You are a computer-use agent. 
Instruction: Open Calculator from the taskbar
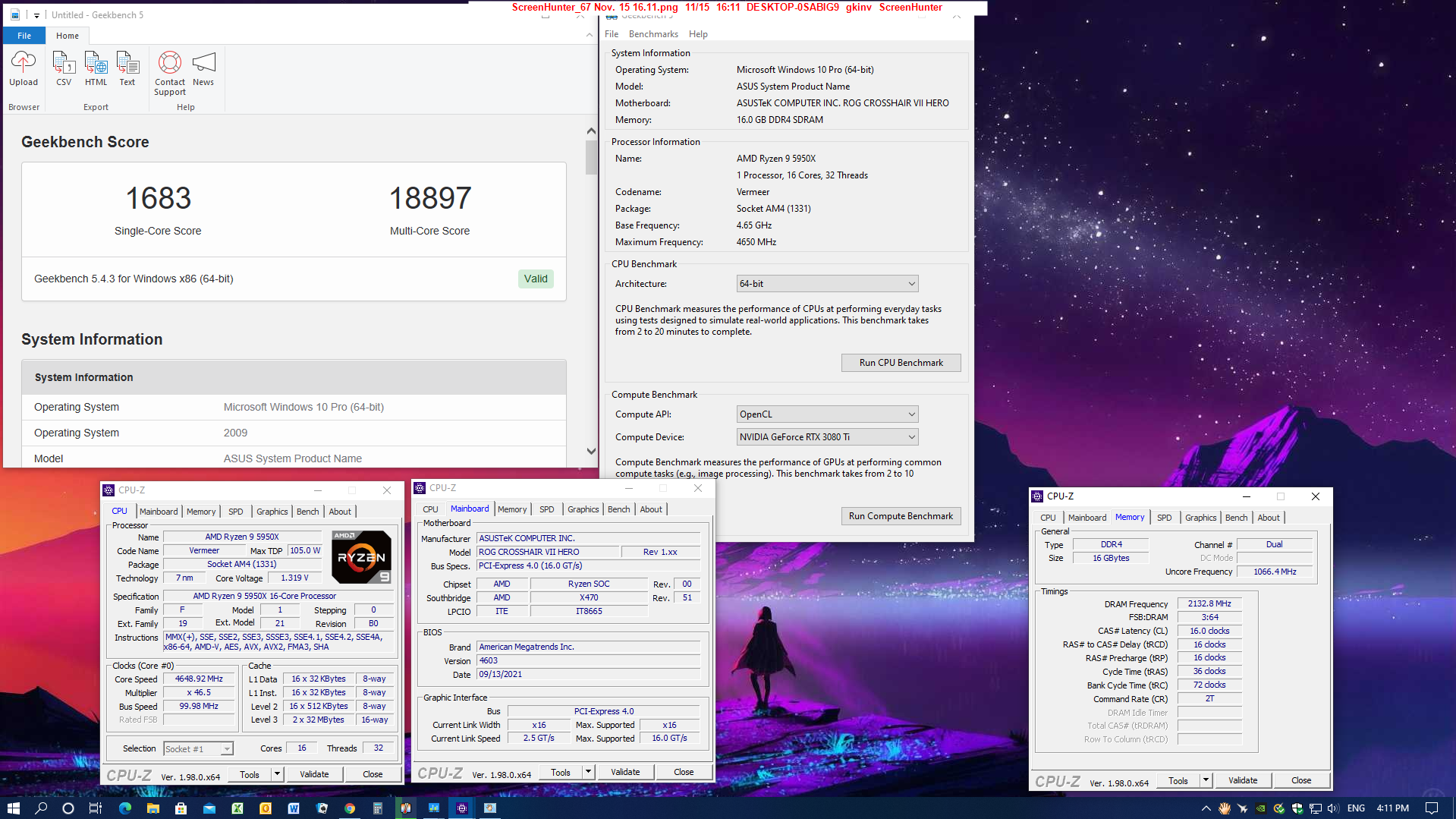tap(377, 808)
